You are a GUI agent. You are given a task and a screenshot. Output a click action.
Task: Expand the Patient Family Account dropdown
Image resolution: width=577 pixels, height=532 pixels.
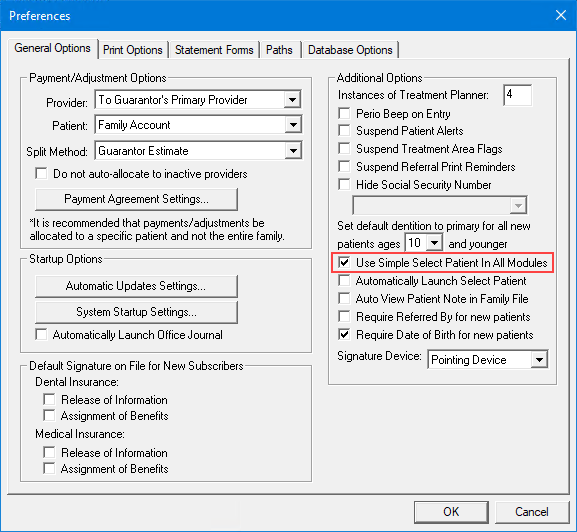point(293,125)
